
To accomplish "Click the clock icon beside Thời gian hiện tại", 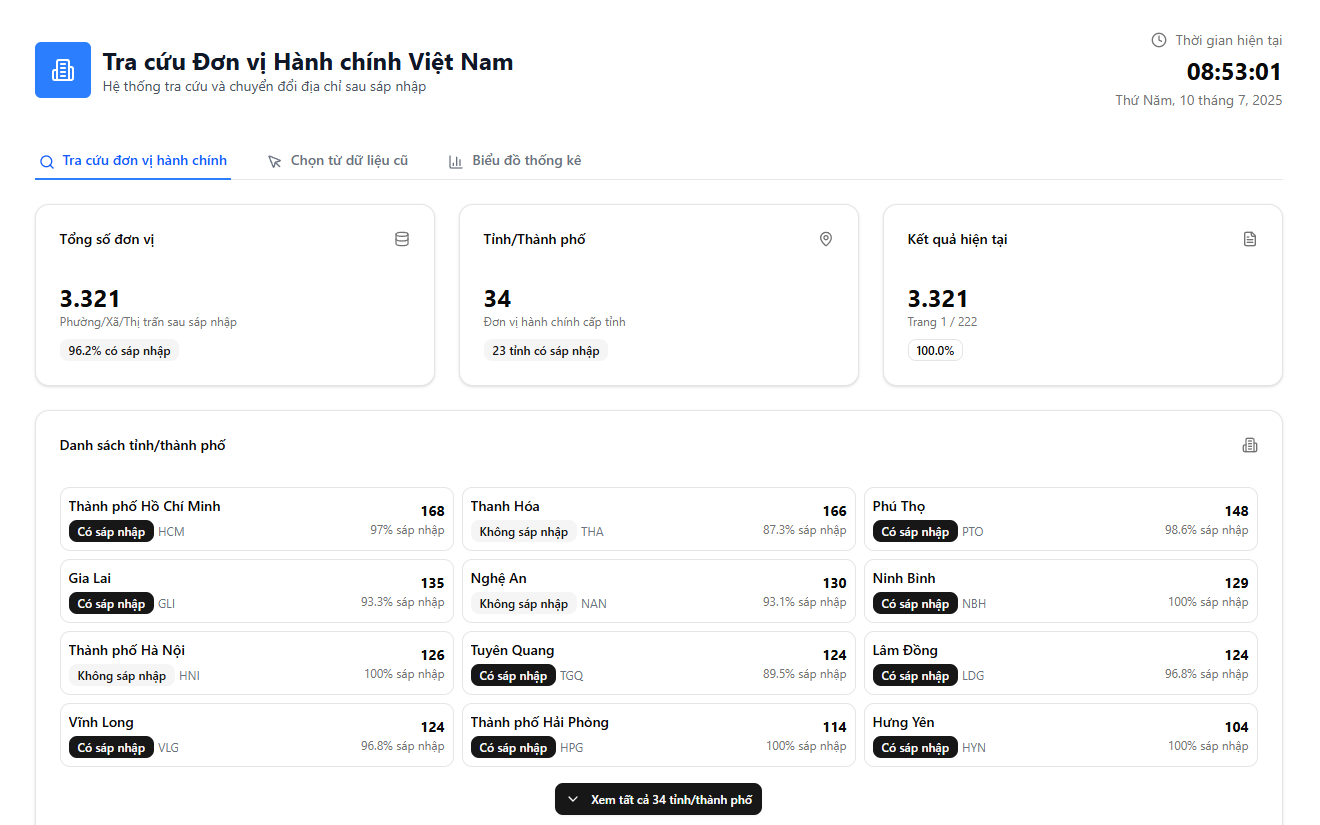I will pyautogui.click(x=1159, y=40).
